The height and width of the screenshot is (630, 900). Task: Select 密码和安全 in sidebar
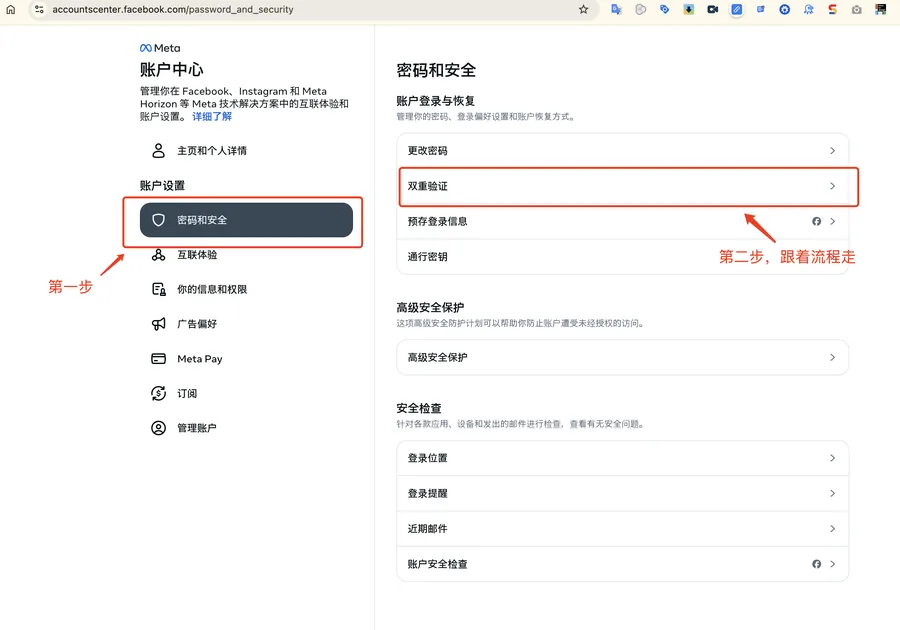pyautogui.click(x=246, y=220)
